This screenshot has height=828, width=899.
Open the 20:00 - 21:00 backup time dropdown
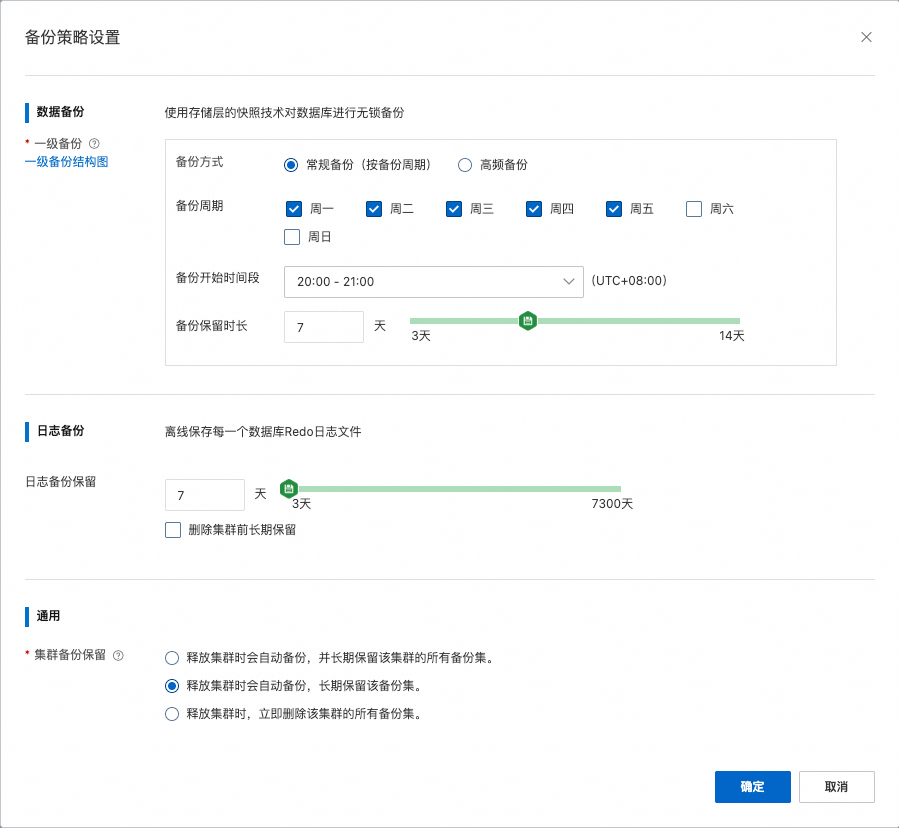[x=433, y=282]
